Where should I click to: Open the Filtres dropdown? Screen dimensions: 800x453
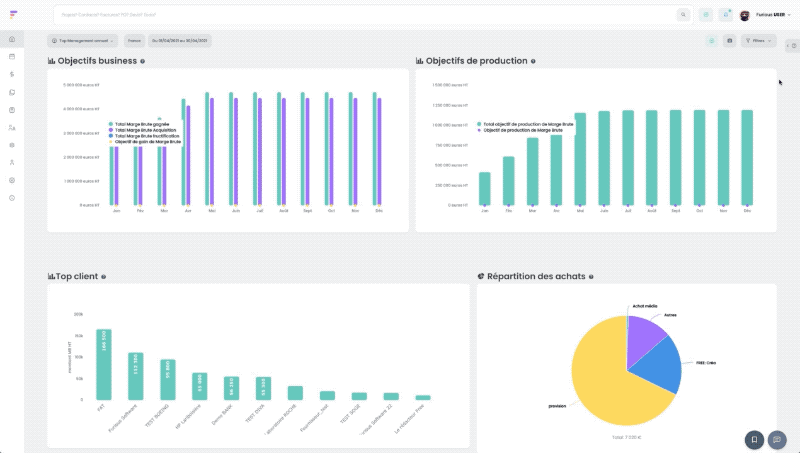tap(758, 41)
